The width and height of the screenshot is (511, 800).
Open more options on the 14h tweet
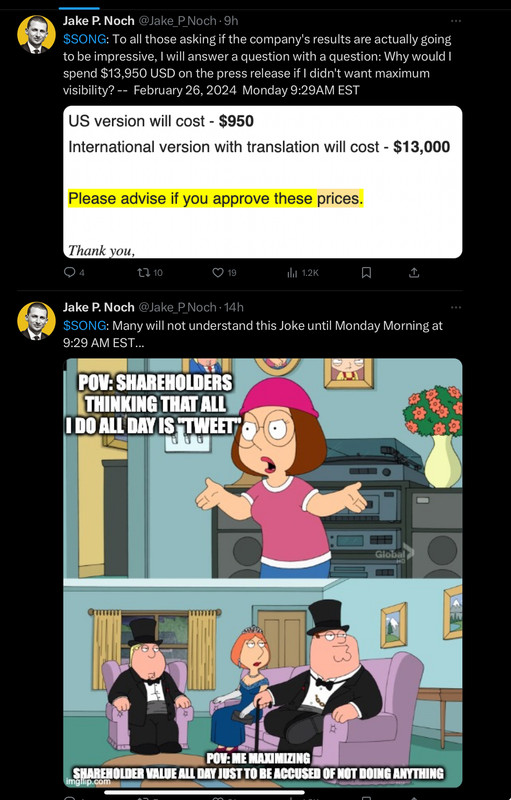tap(456, 308)
